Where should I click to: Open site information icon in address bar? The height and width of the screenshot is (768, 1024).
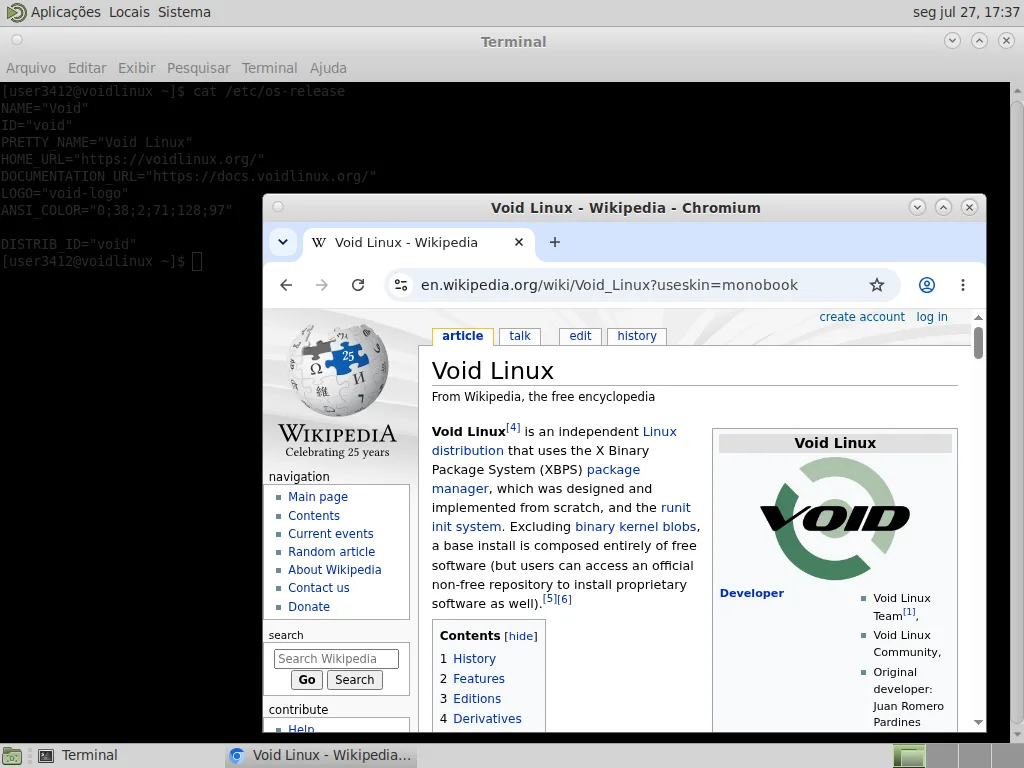(401, 285)
